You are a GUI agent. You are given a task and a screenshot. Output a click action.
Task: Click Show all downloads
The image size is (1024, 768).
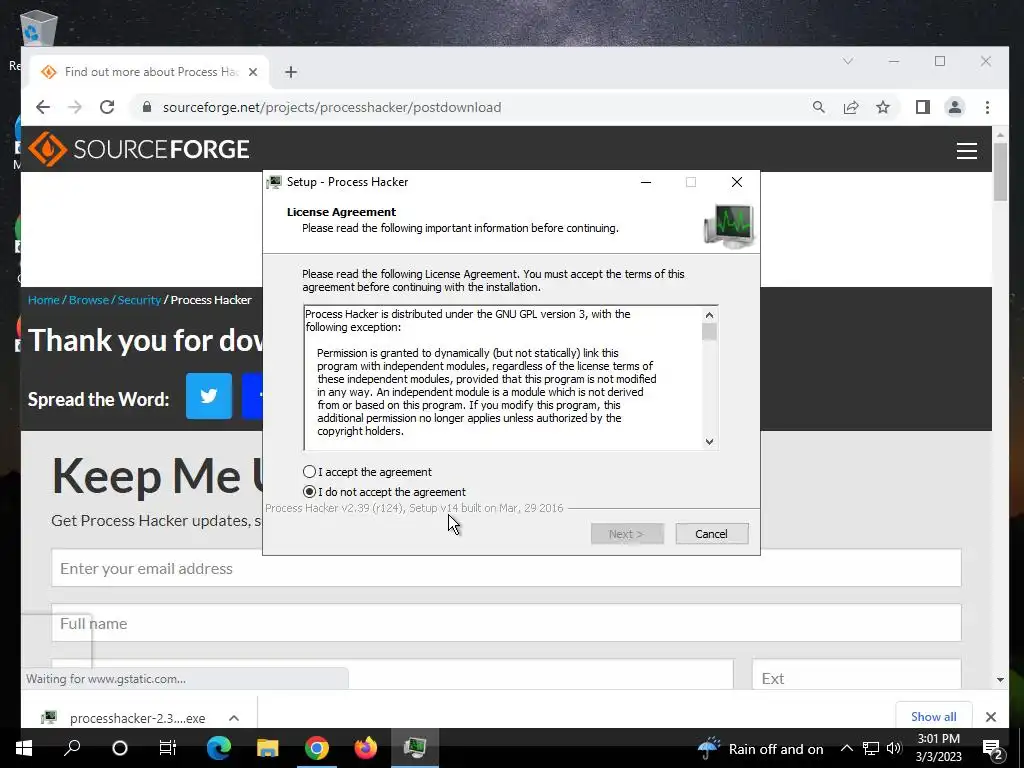tap(933, 716)
